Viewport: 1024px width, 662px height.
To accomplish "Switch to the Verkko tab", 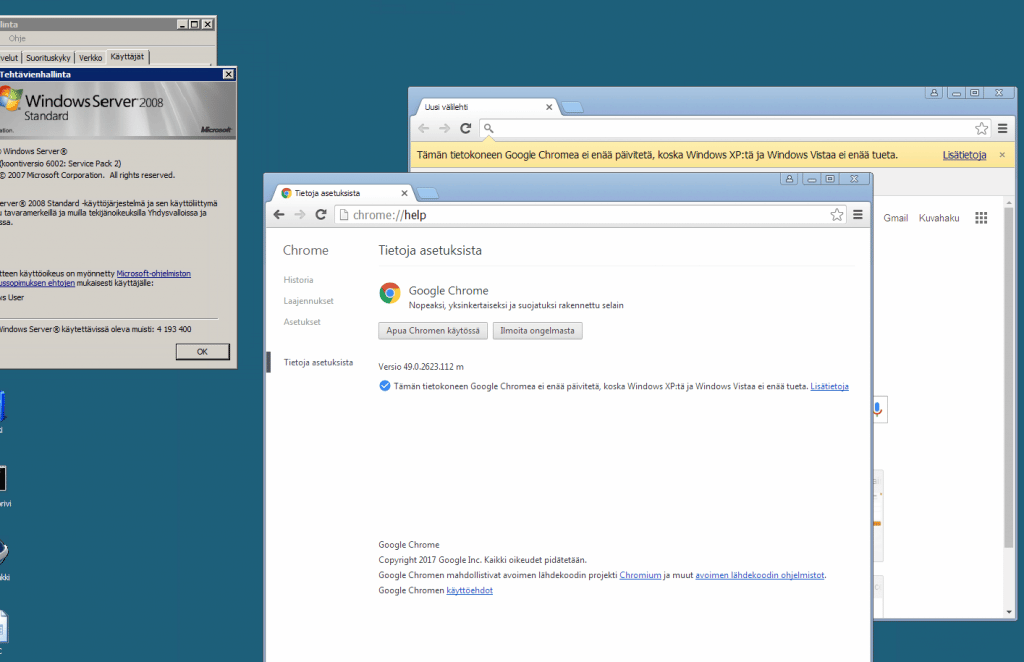I will pos(91,58).
